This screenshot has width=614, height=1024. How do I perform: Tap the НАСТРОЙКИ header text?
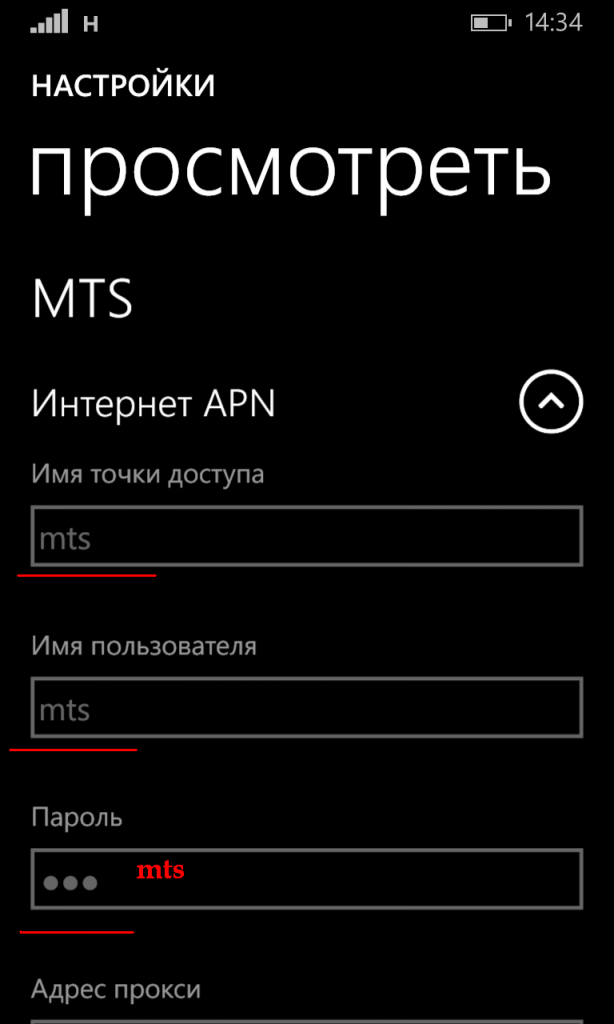[x=123, y=87]
